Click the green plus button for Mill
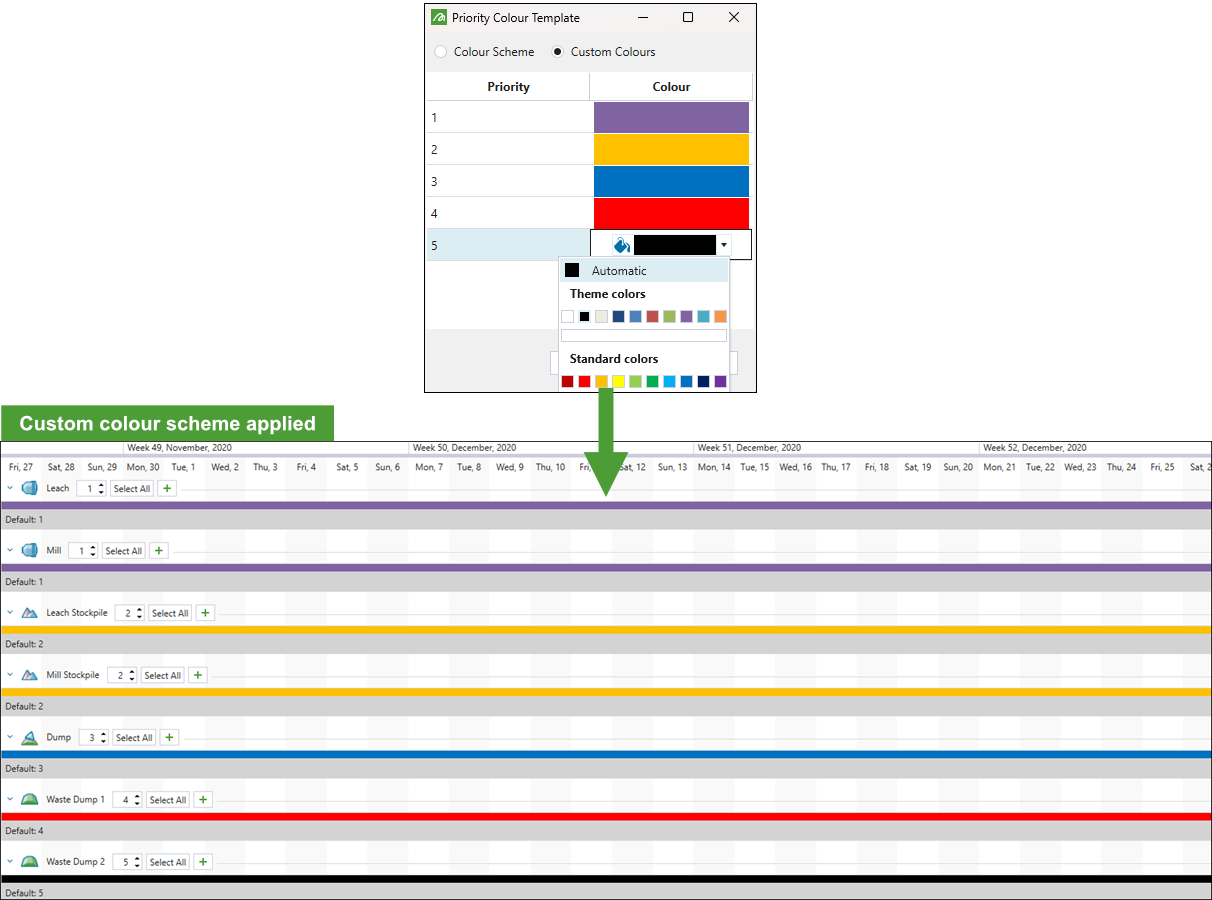 click(x=159, y=551)
